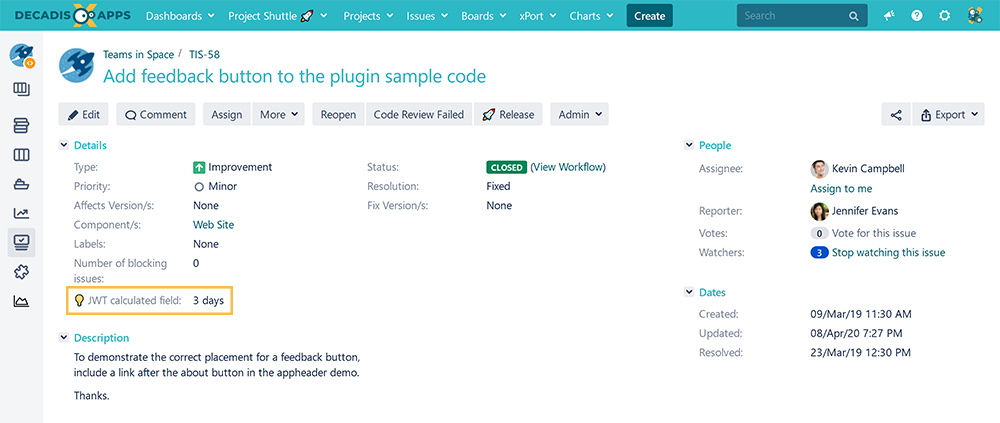The width and height of the screenshot is (1000, 423).
Task: Click the CLOSED status lozenge
Action: coord(506,168)
